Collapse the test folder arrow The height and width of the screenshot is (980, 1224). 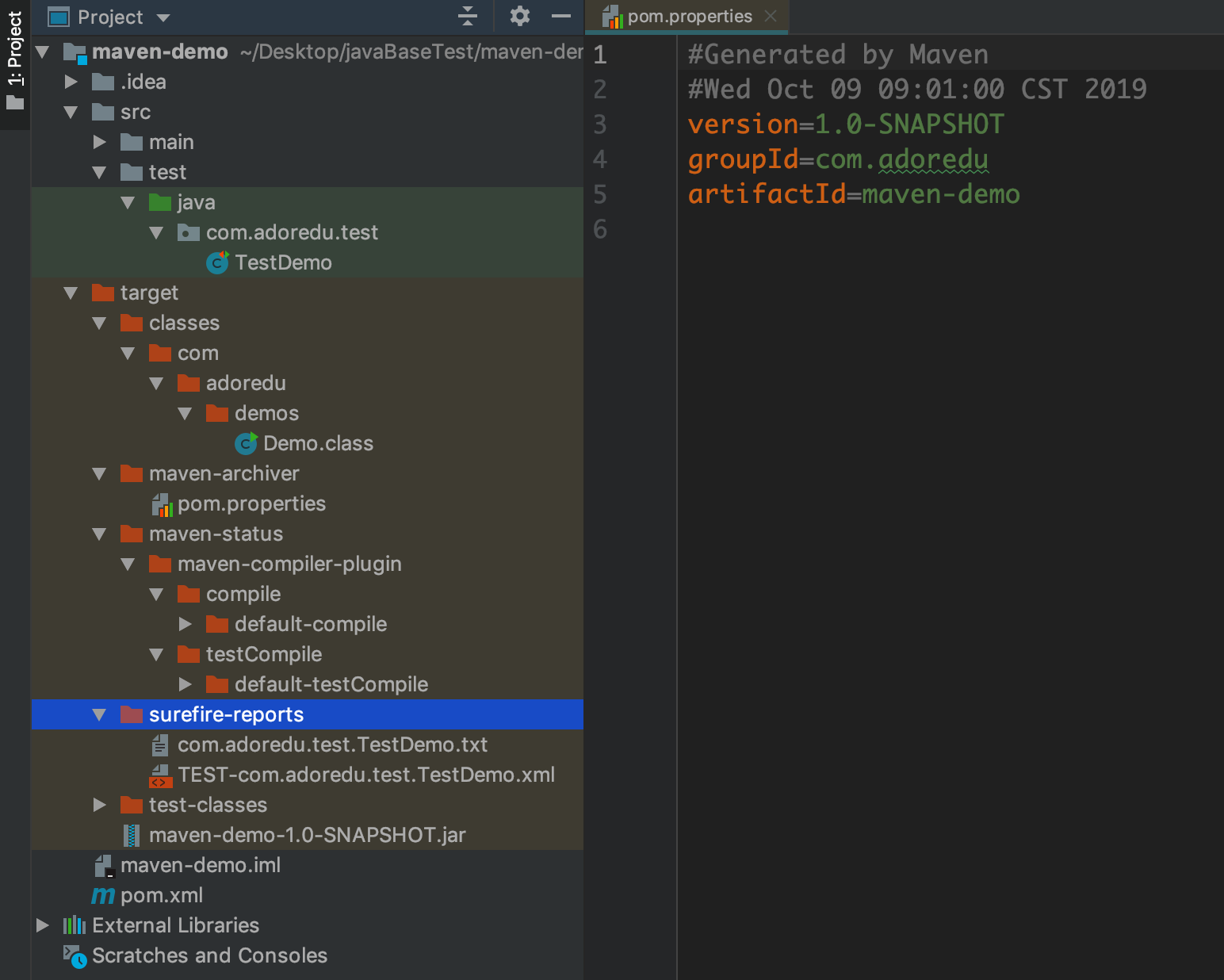coord(99,172)
